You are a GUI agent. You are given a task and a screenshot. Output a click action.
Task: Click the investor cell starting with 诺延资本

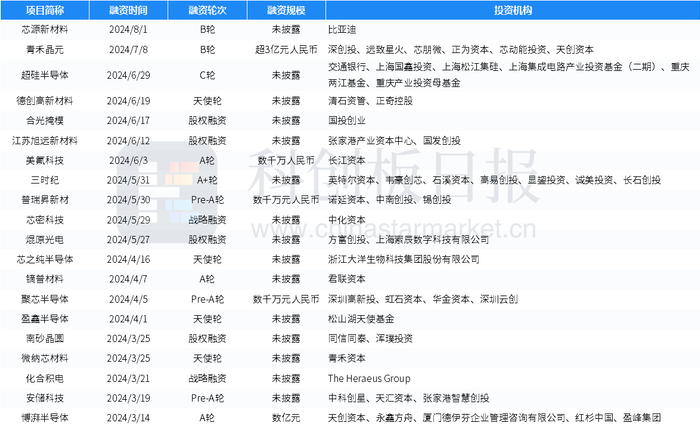390,200
